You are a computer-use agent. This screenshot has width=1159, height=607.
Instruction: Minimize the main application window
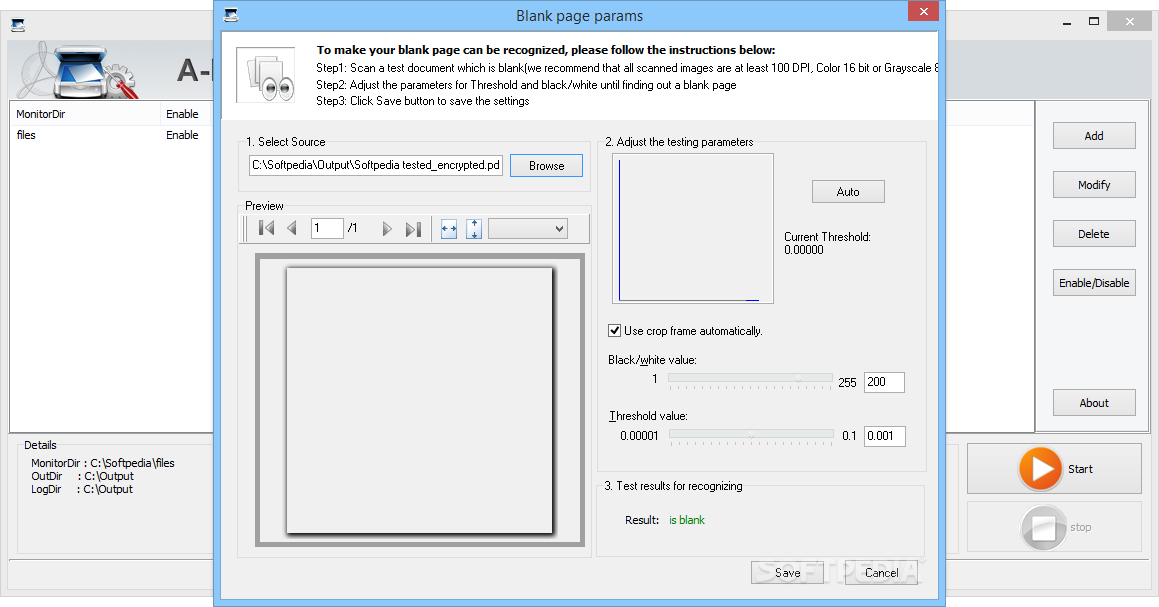tap(1067, 22)
